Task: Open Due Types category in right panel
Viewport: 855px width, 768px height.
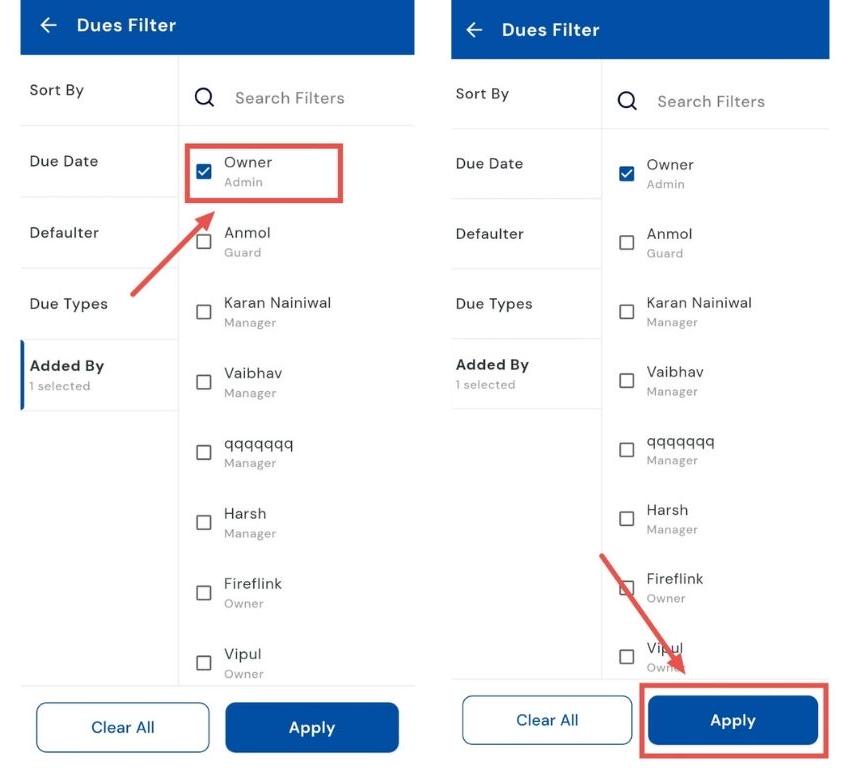Action: 494,304
